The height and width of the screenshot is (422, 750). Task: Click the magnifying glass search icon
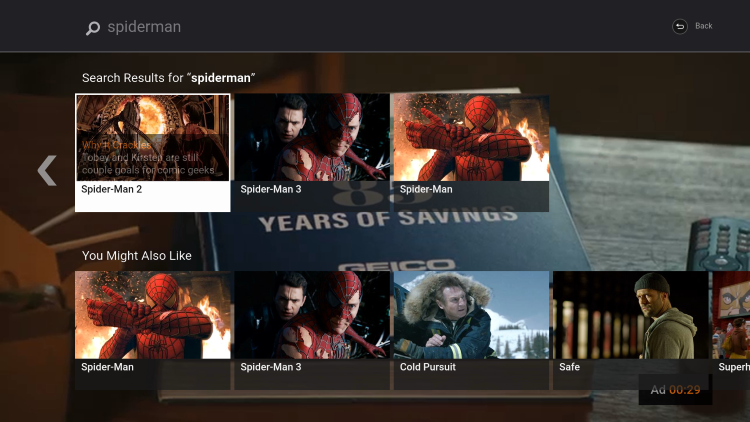click(93, 28)
